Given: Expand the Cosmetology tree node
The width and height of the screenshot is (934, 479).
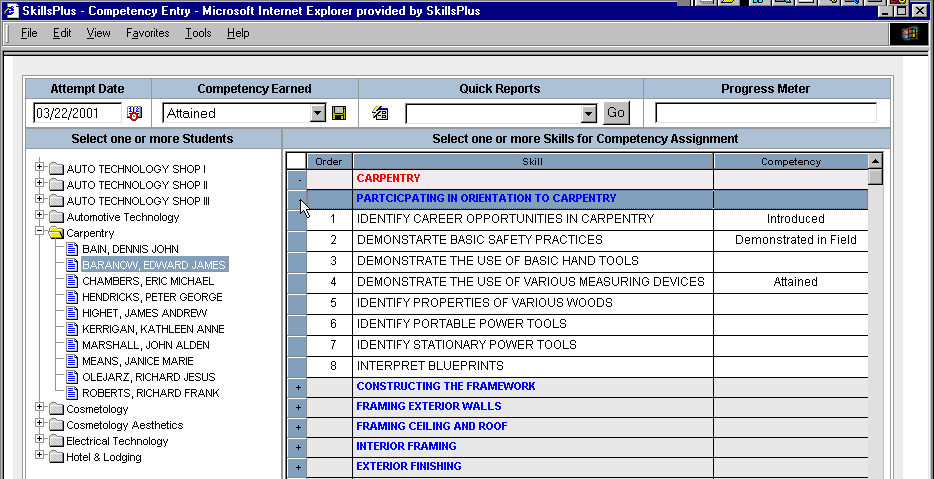Looking at the screenshot, I should [40, 407].
